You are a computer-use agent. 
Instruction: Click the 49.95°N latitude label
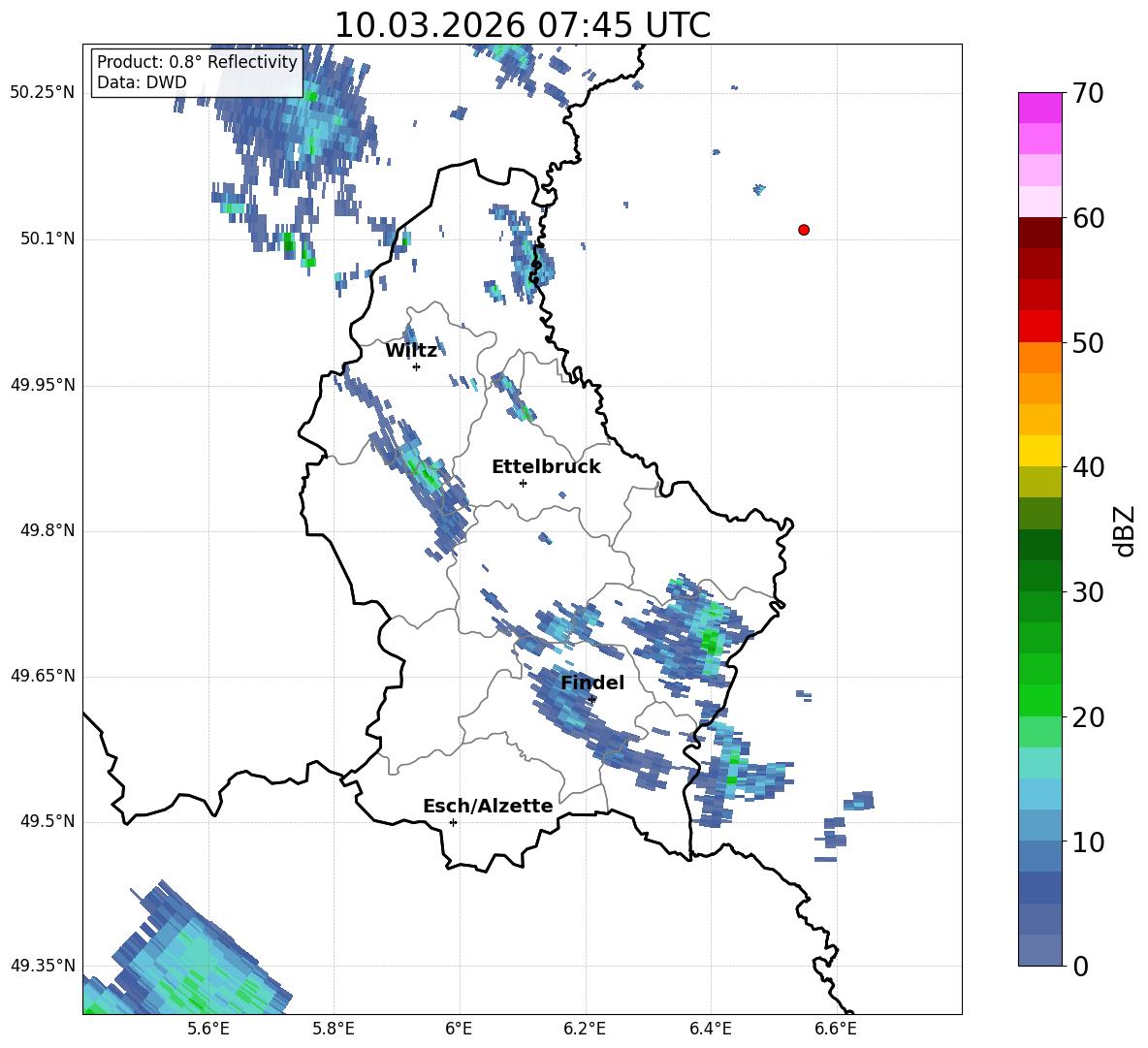43,385
